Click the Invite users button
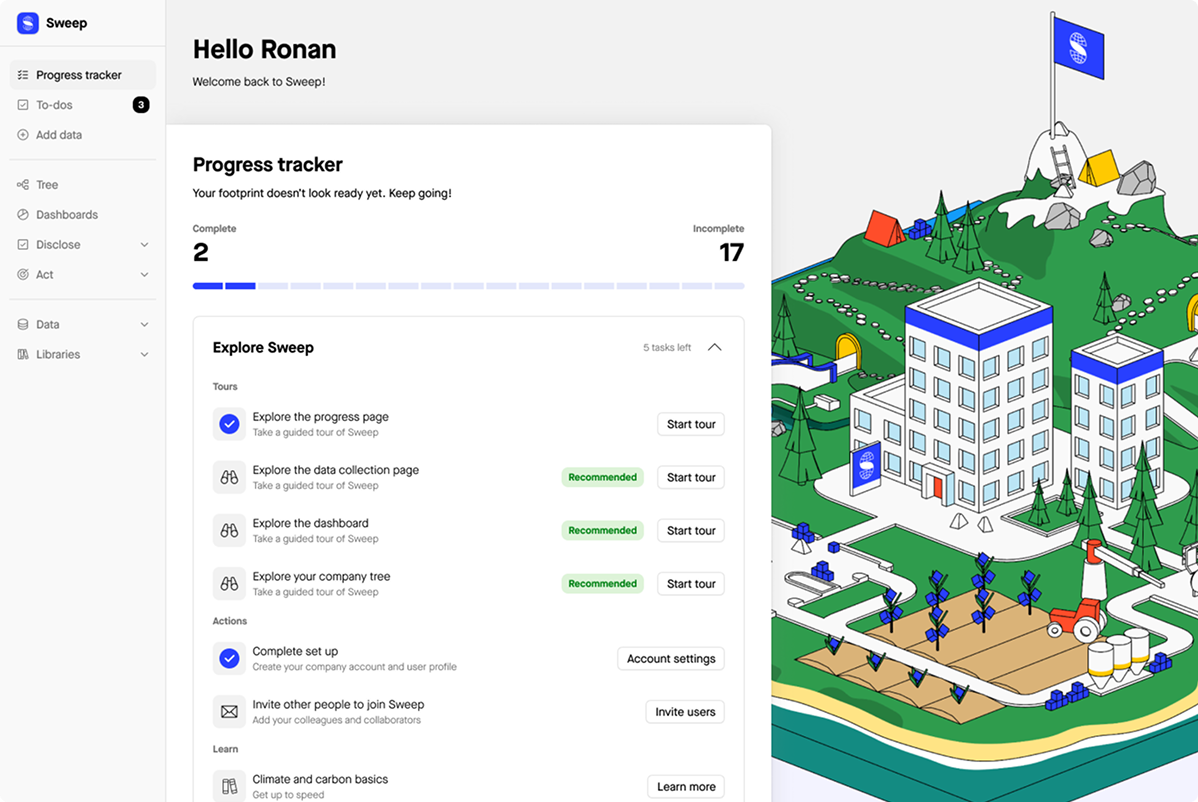Viewport: 1198px width, 802px height. 685,712
